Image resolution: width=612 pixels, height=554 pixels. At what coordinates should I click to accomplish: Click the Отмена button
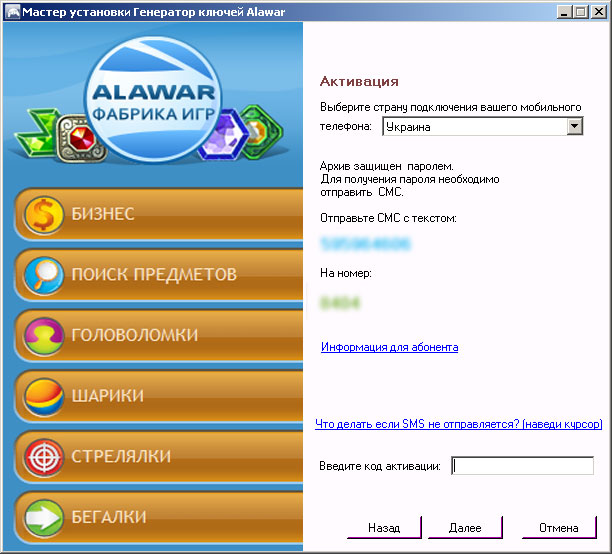click(x=558, y=527)
